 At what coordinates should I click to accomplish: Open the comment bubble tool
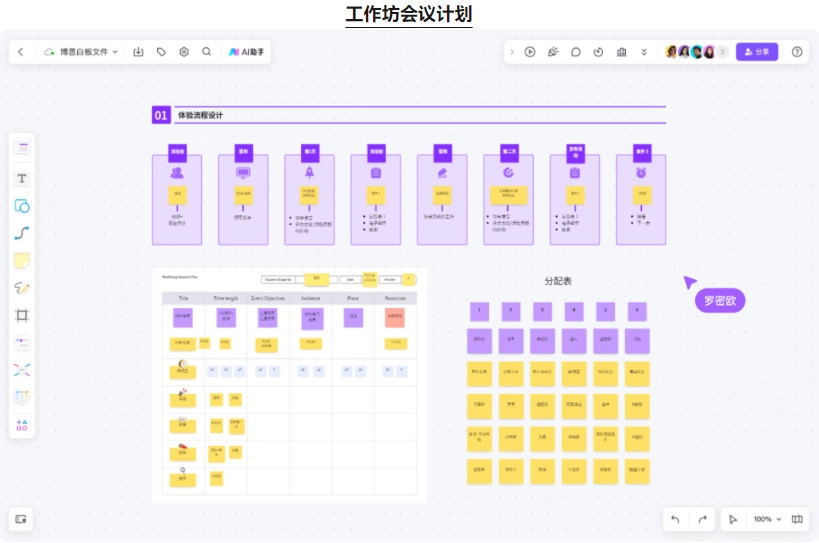[x=576, y=52]
